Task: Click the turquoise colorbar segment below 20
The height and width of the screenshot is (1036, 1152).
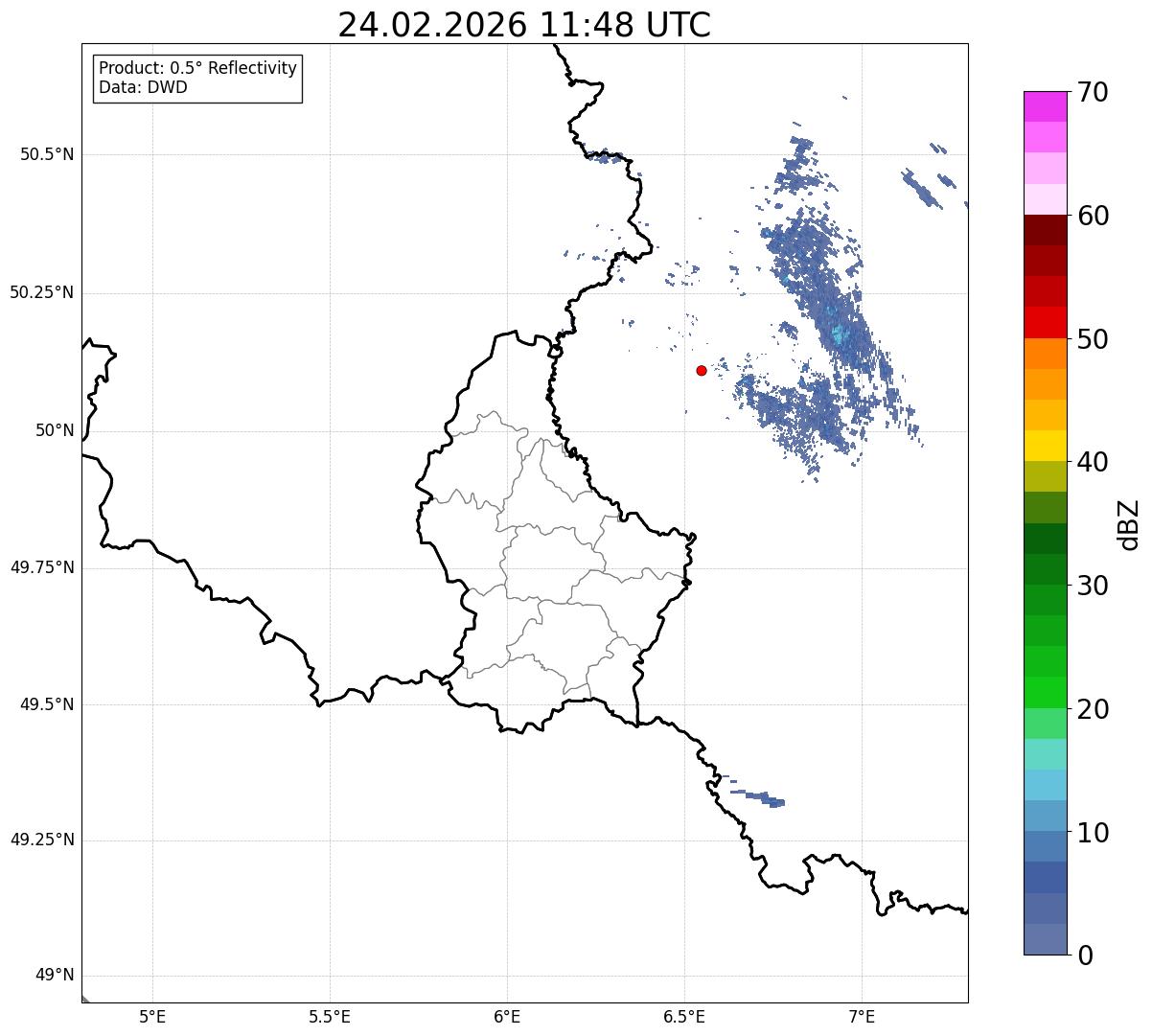Action: tap(1045, 754)
